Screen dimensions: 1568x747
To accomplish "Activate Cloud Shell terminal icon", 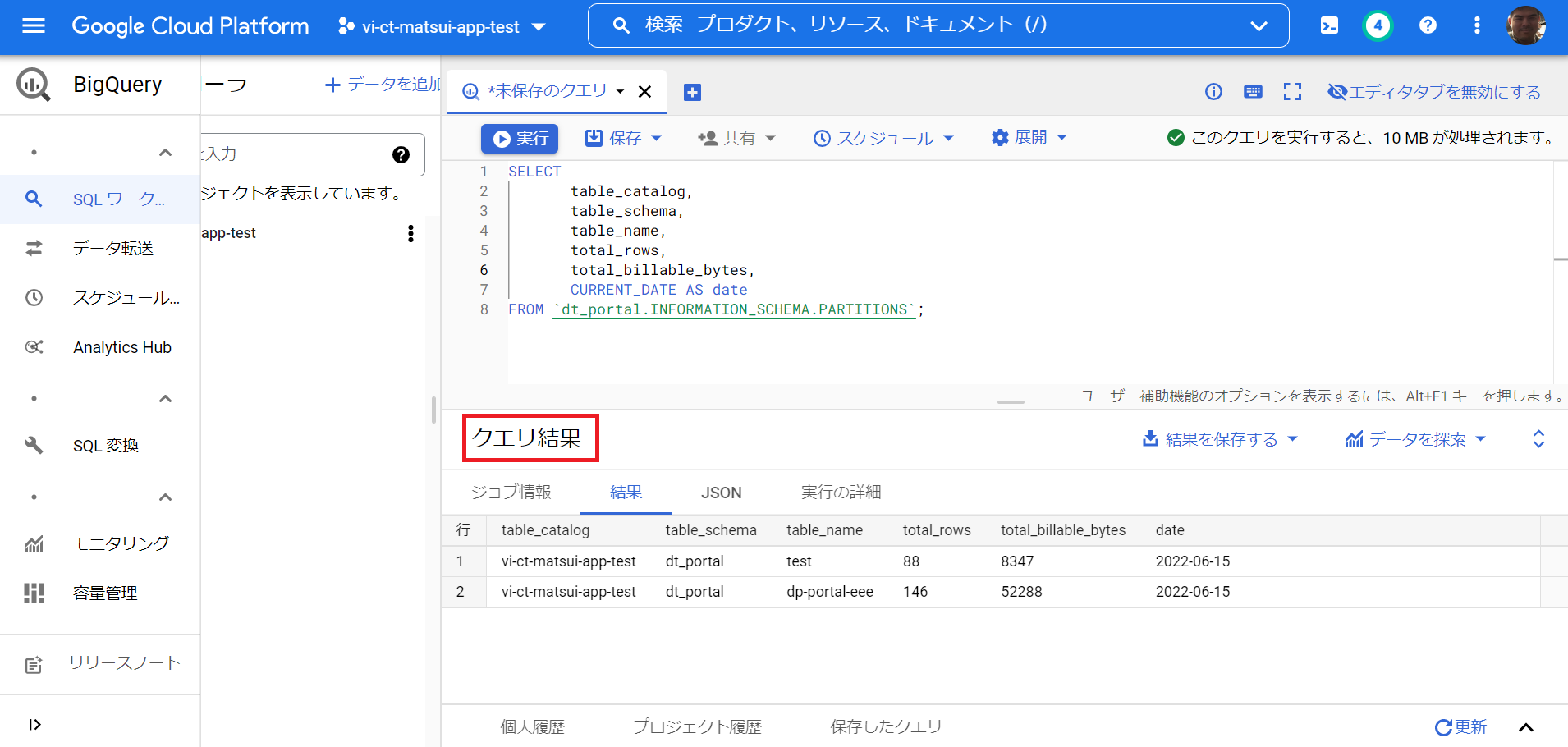I will click(1329, 25).
